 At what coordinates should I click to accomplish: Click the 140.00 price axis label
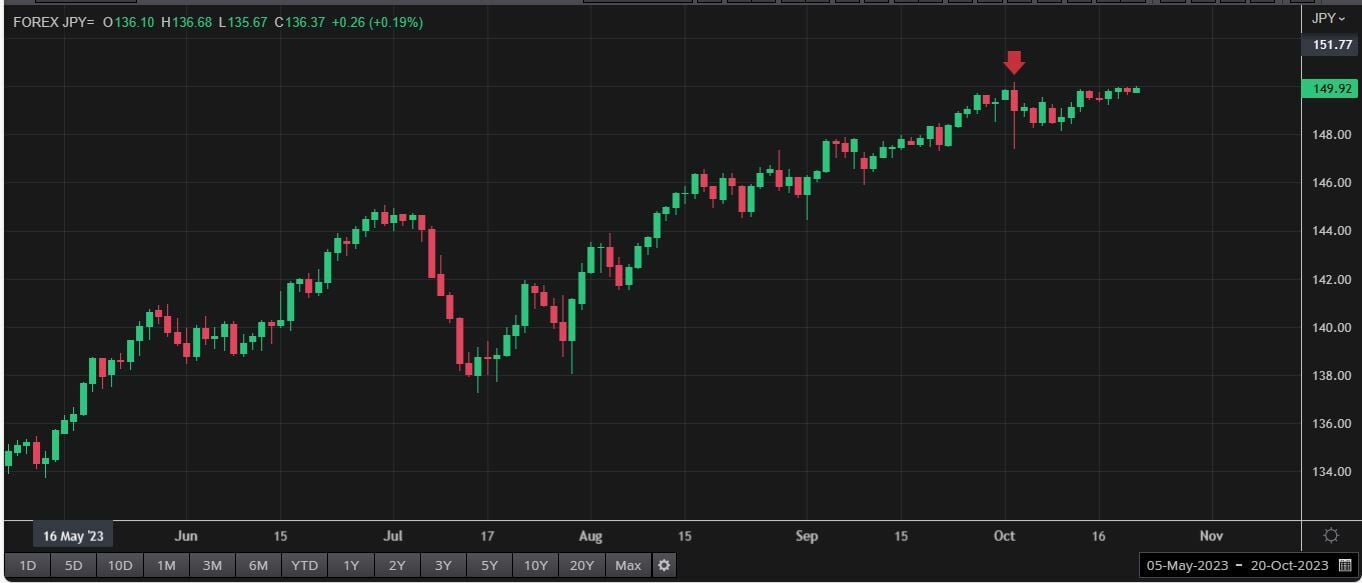(x=1331, y=328)
